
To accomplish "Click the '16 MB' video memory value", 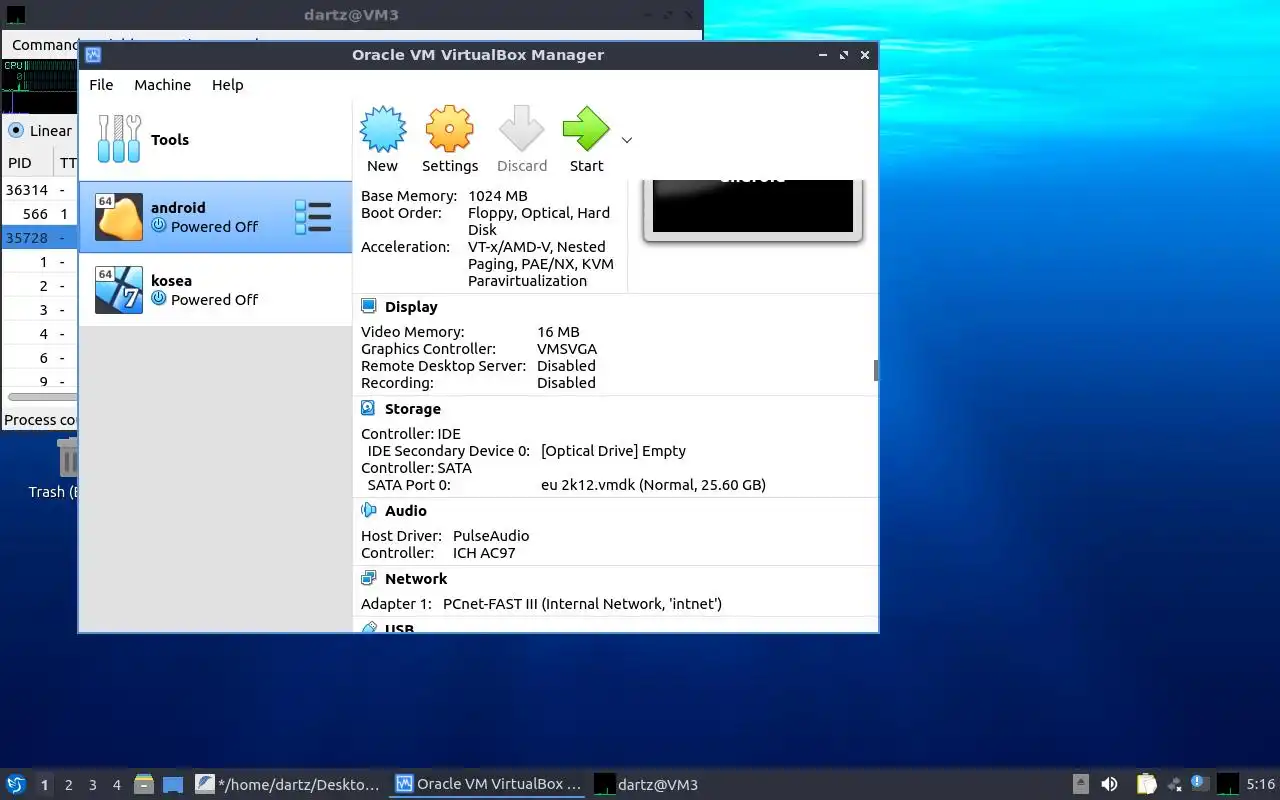I will [x=558, y=332].
